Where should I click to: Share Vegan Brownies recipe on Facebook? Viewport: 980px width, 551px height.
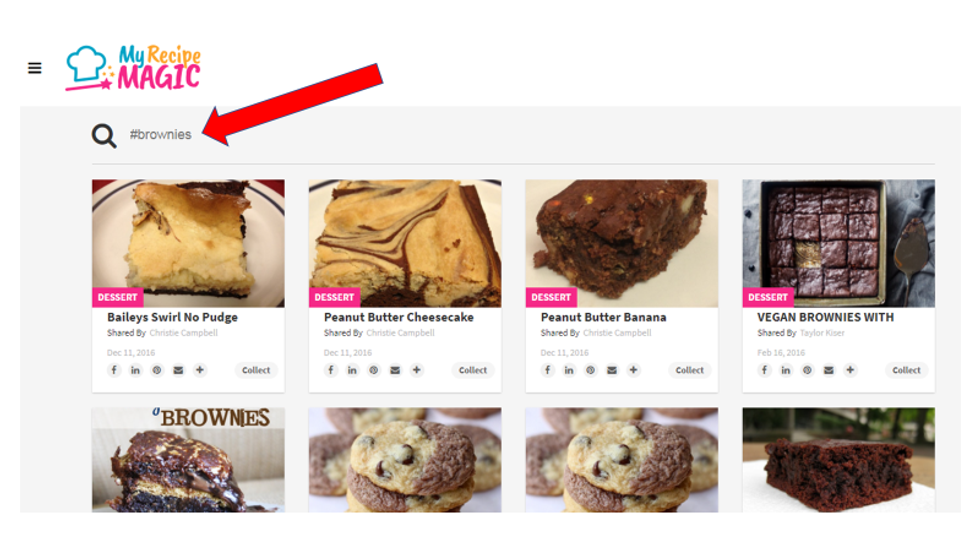(764, 370)
